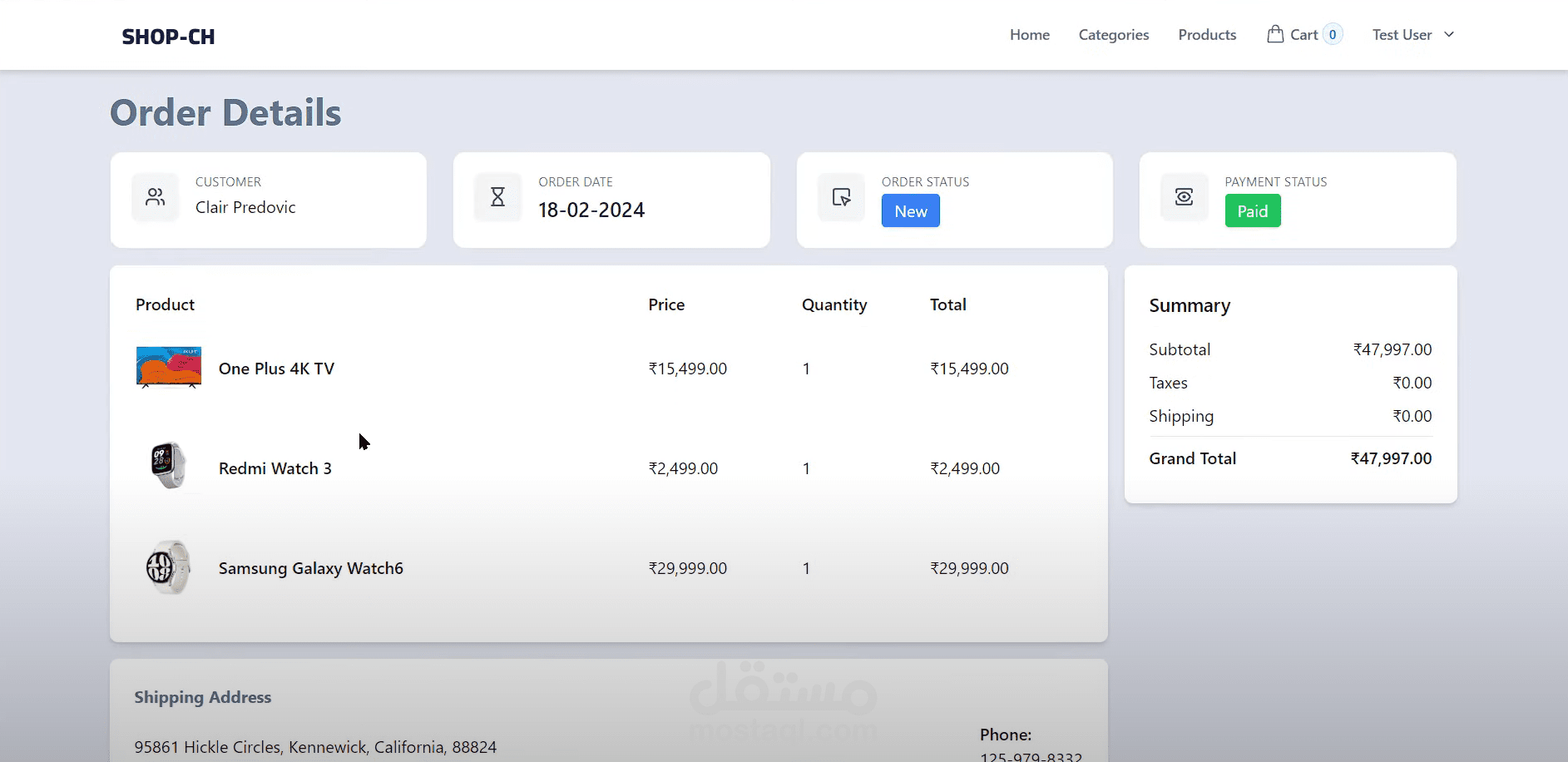1568x762 pixels.
Task: Click the order status cursor icon
Action: [x=841, y=197]
